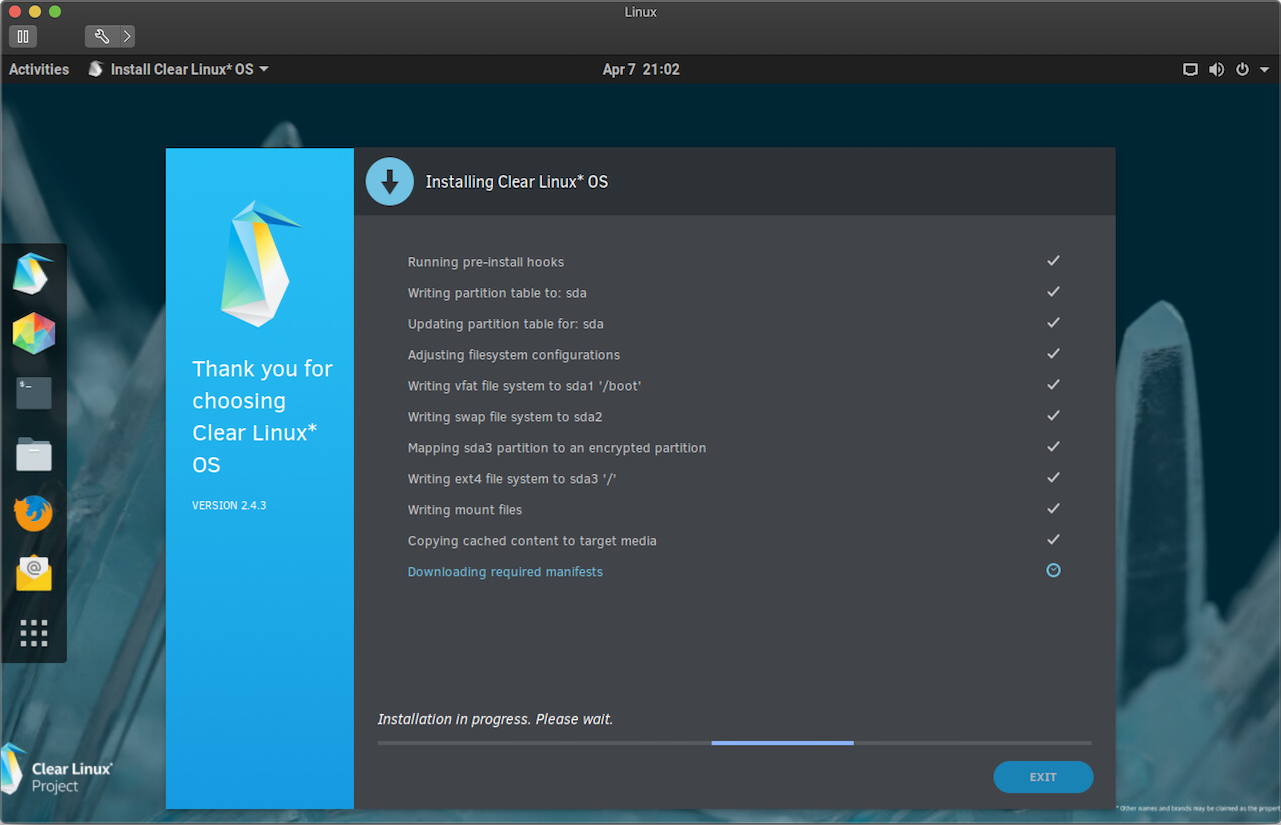Viewport: 1281px width, 825px height.
Task: Select 'Running pre-install hooks' text
Action: point(486,262)
